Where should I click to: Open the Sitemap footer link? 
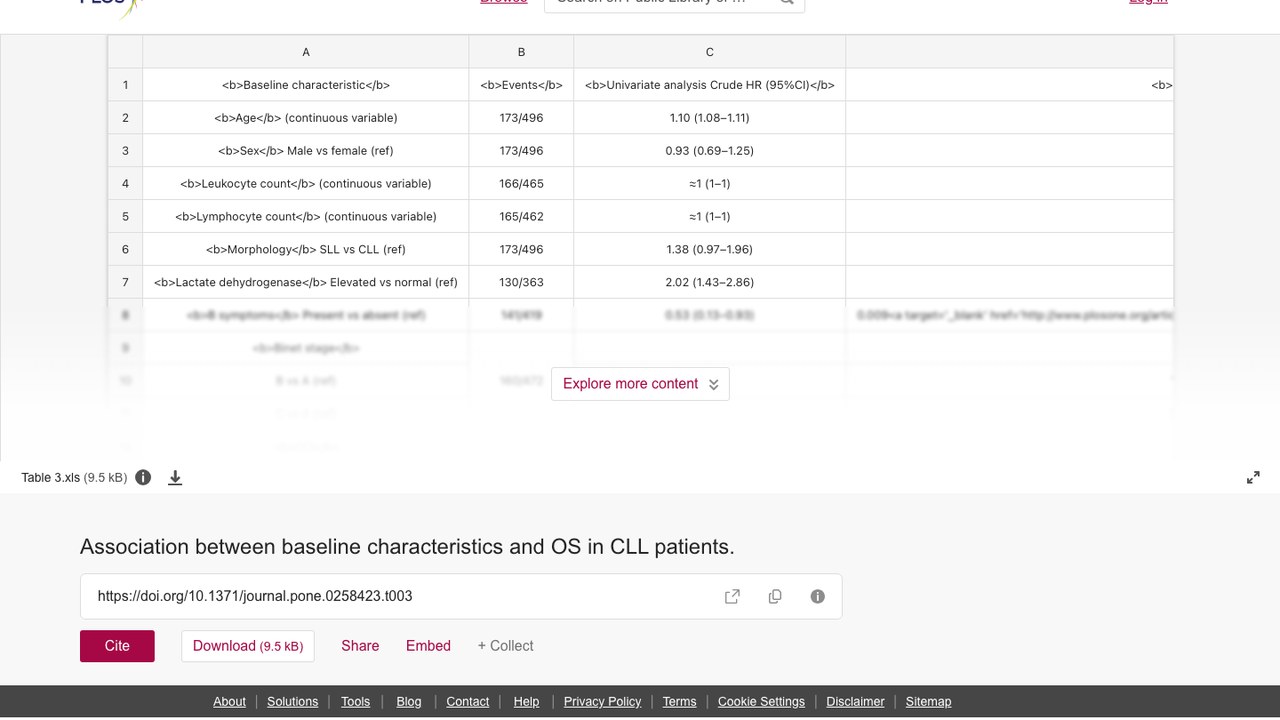[x=928, y=702]
